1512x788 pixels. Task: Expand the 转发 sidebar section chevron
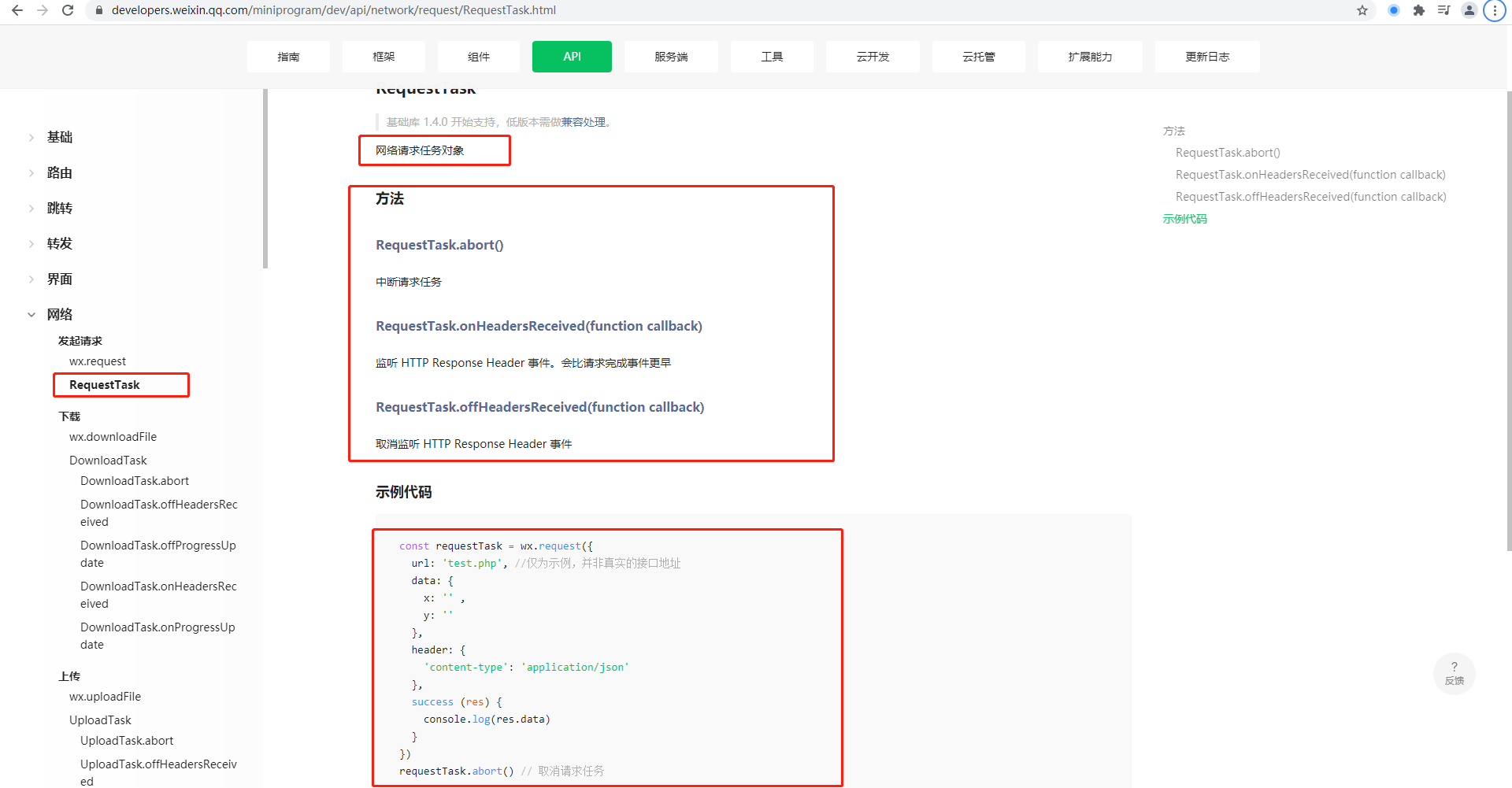31,243
